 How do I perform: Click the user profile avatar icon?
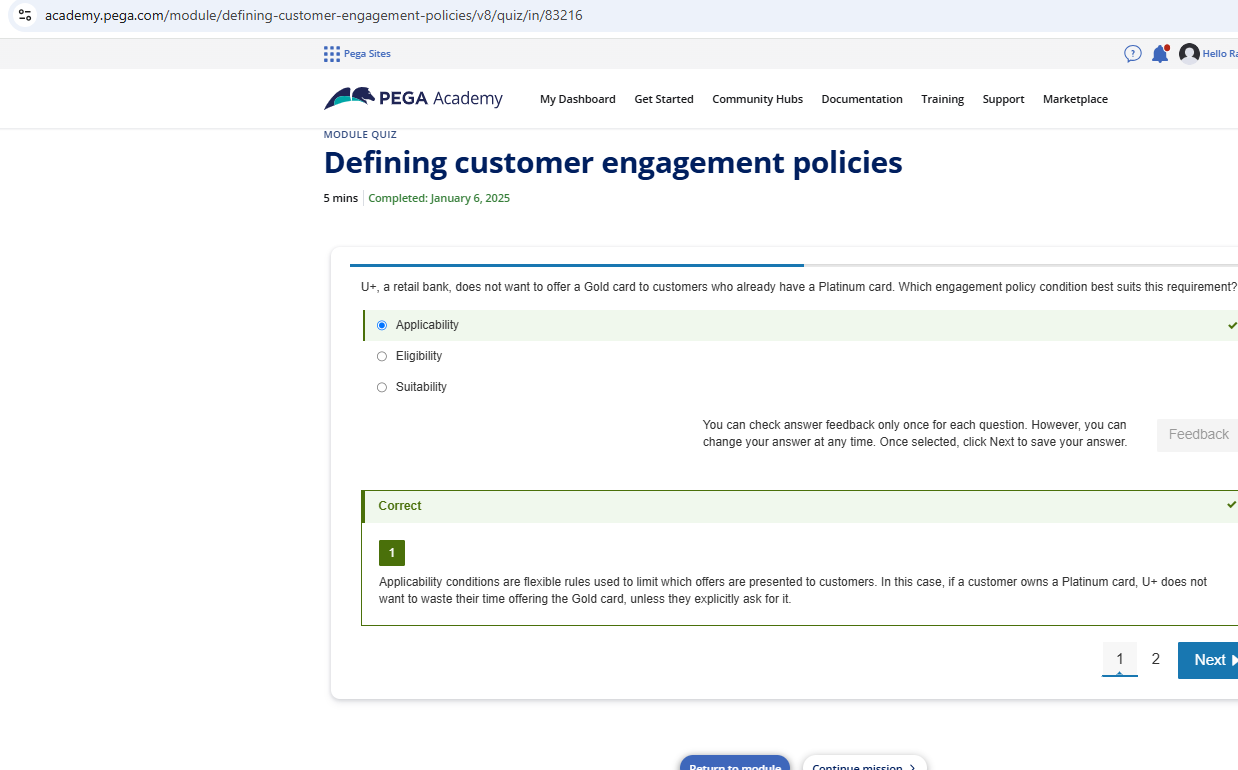click(x=1187, y=53)
